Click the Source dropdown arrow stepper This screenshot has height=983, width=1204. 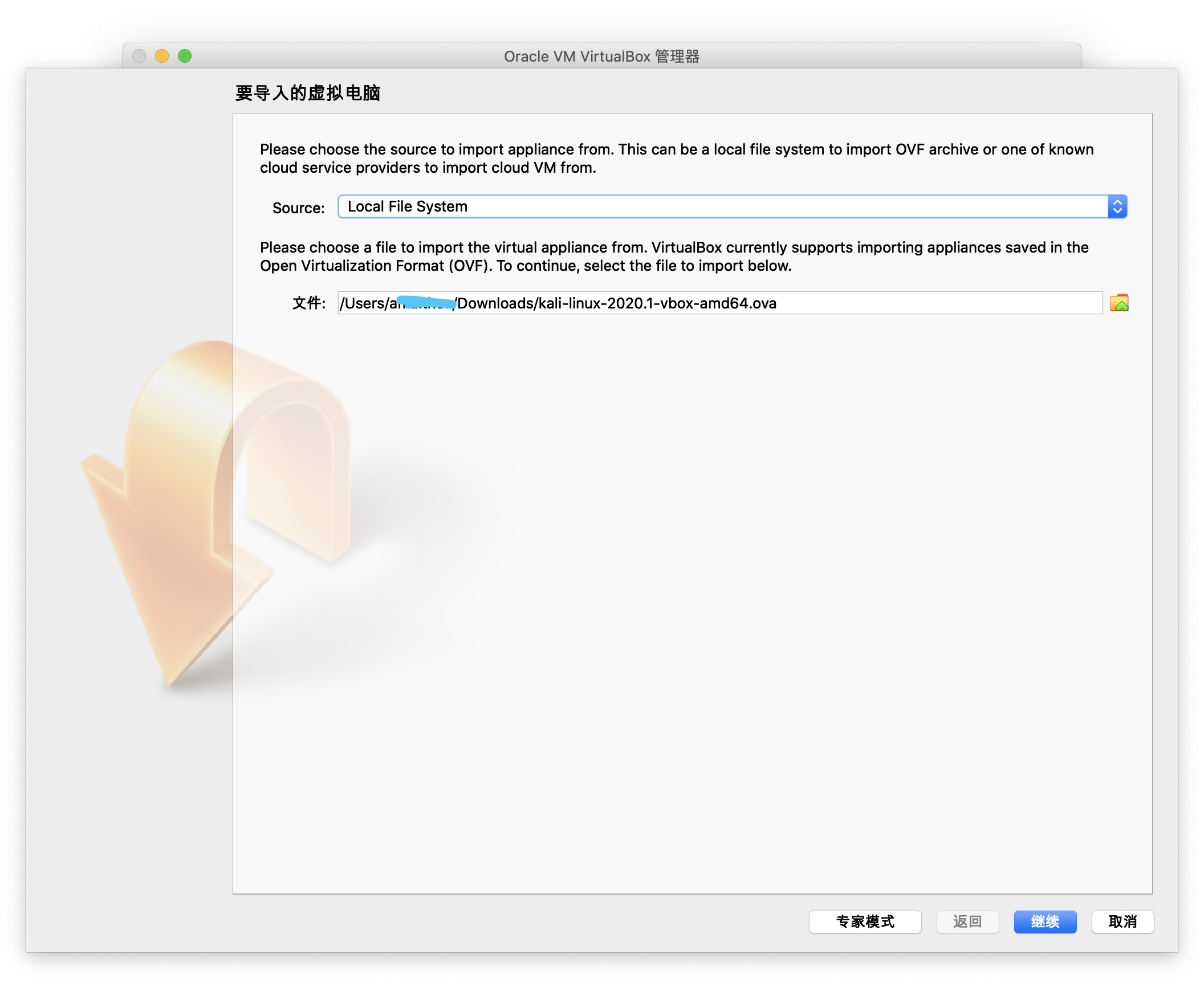[x=1117, y=206]
